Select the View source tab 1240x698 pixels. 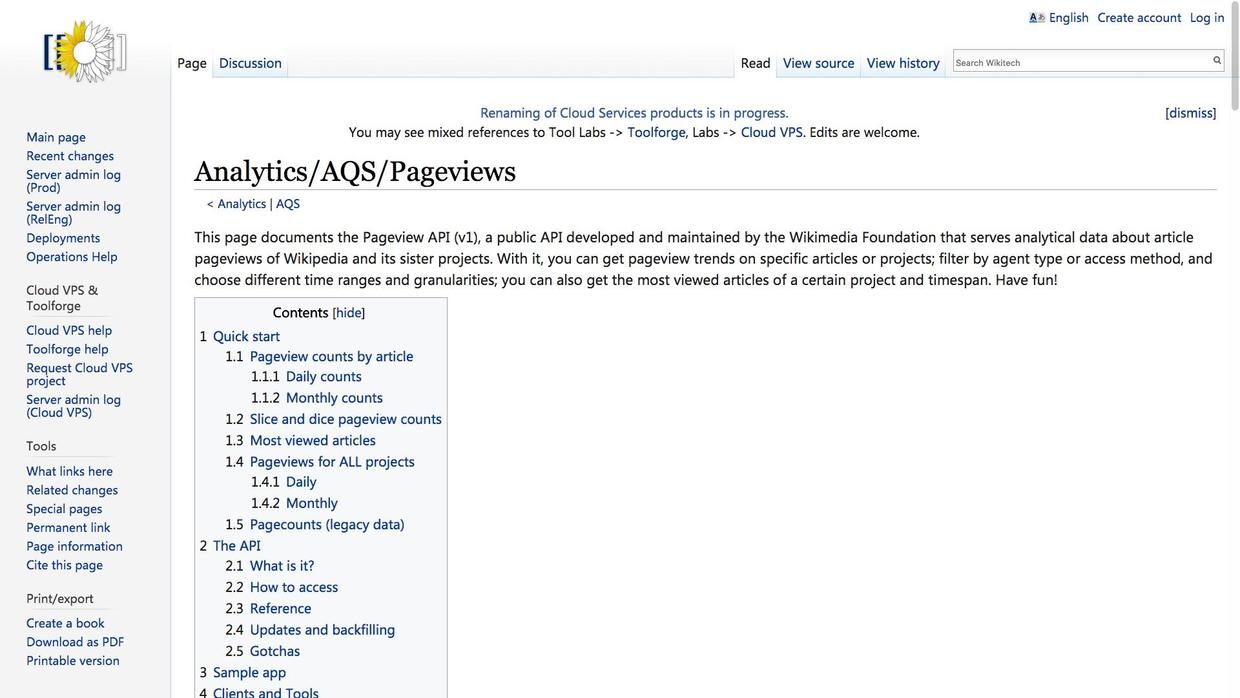[x=818, y=63]
